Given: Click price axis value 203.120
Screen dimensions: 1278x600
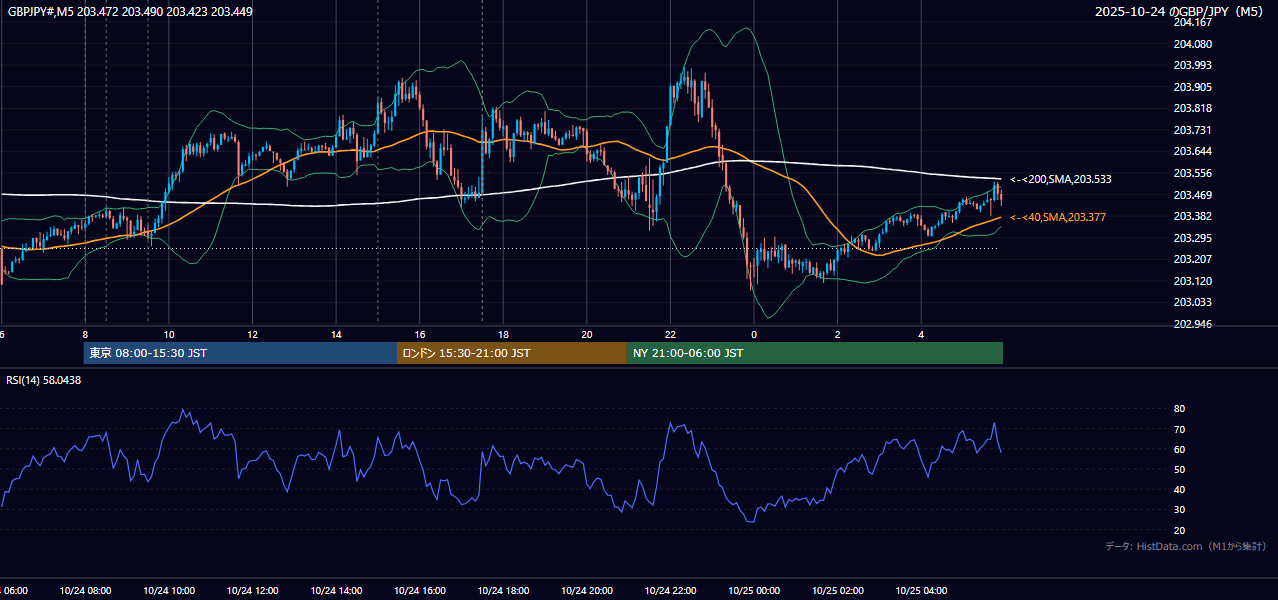Looking at the screenshot, I should pos(1192,281).
